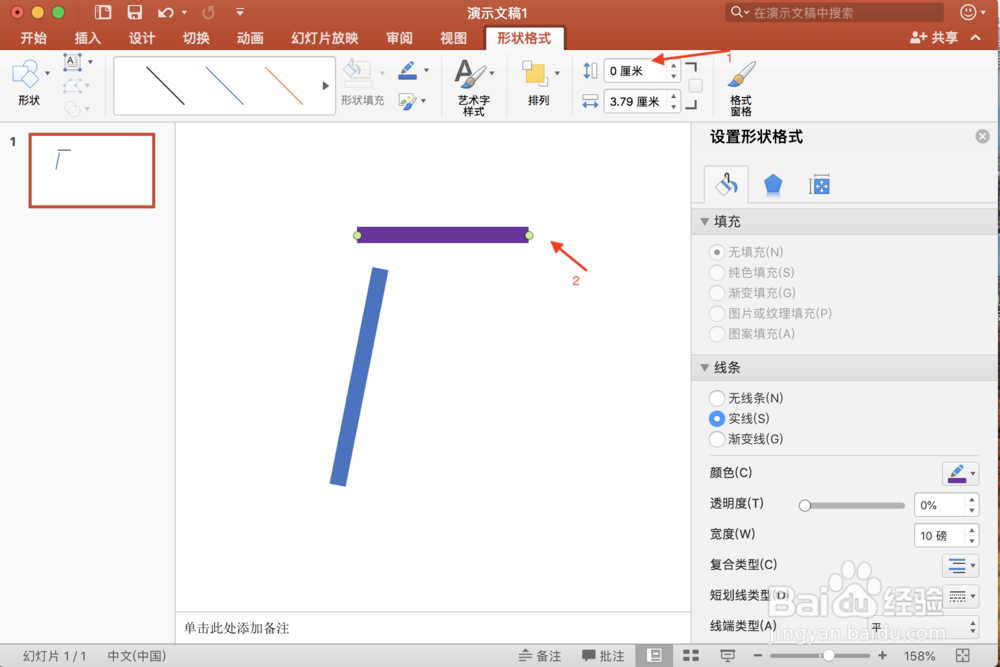Collapse the Line (线条) section
Image resolution: width=1000 pixels, height=667 pixels.
pyautogui.click(x=705, y=367)
